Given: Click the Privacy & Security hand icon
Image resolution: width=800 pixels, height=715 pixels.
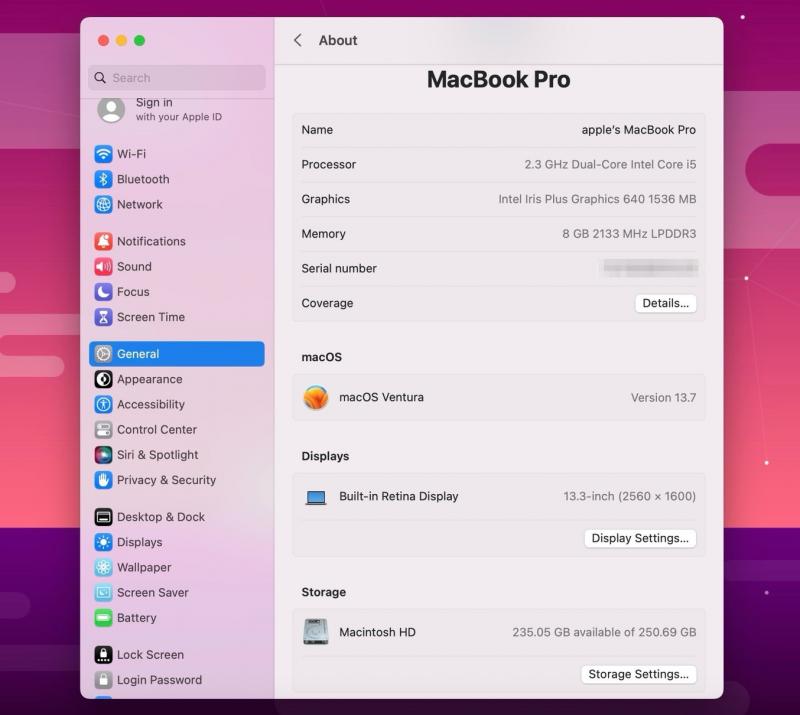Looking at the screenshot, I should point(103,480).
